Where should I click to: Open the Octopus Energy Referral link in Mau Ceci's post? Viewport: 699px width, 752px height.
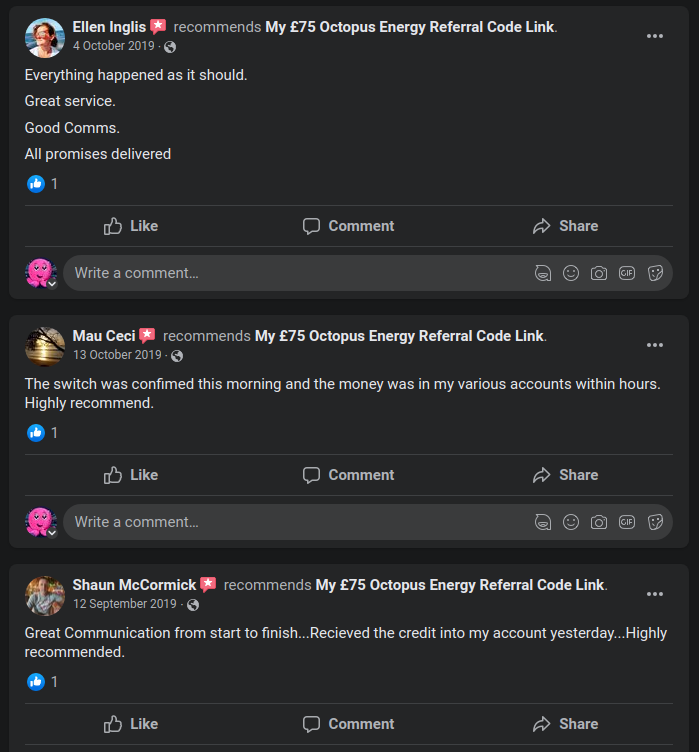click(400, 336)
